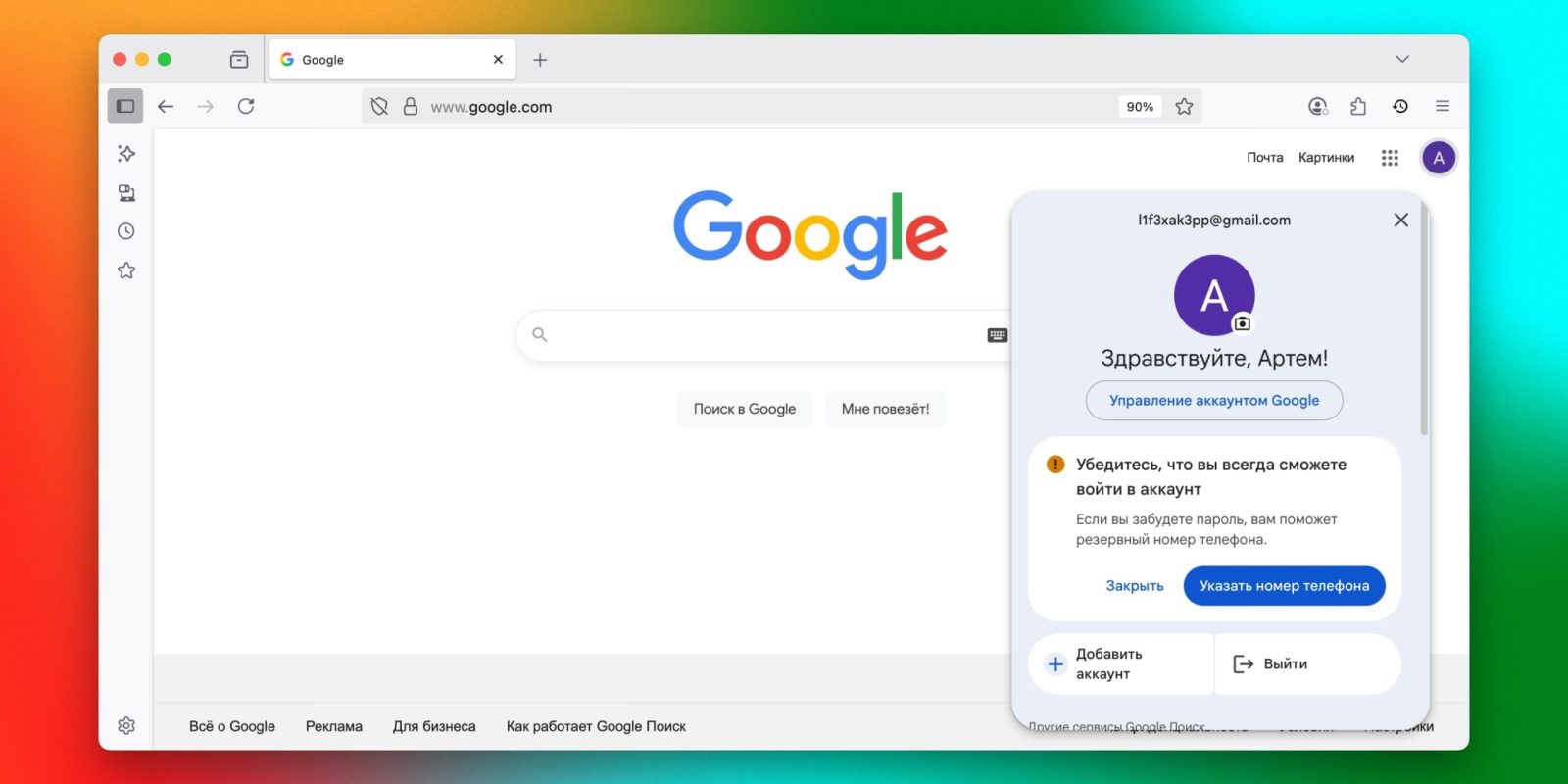This screenshot has width=1568, height=784.
Task: Click Указать номер телефона button
Action: coord(1284,585)
